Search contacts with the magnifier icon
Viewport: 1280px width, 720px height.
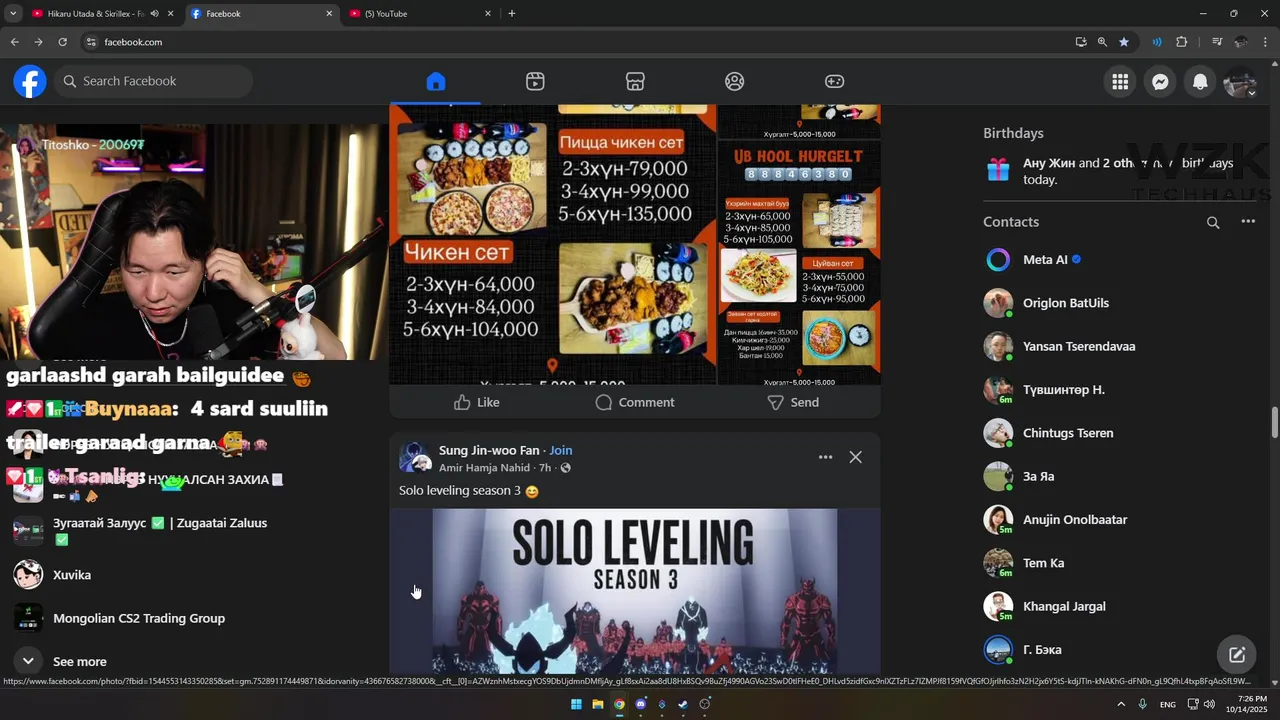point(1213,223)
